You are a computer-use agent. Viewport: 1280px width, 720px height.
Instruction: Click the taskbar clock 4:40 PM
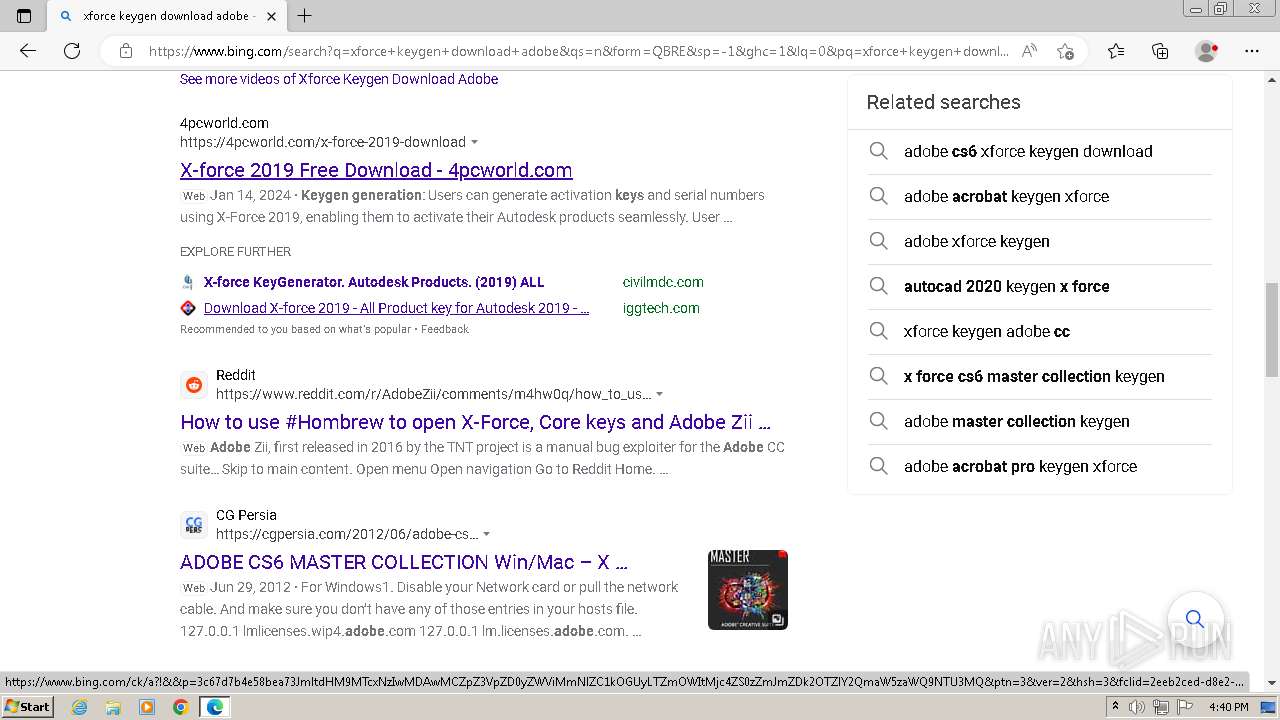pyautogui.click(x=1228, y=707)
